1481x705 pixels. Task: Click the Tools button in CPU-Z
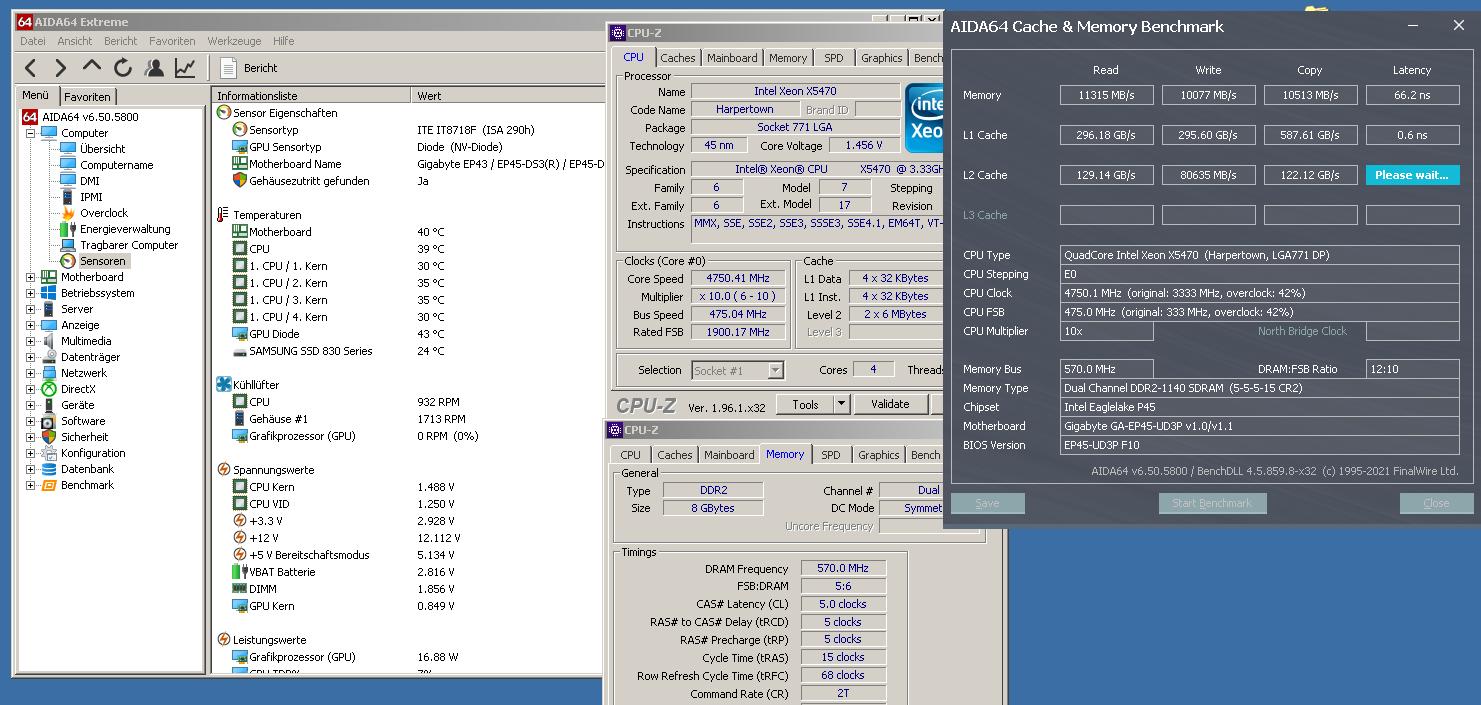point(805,404)
